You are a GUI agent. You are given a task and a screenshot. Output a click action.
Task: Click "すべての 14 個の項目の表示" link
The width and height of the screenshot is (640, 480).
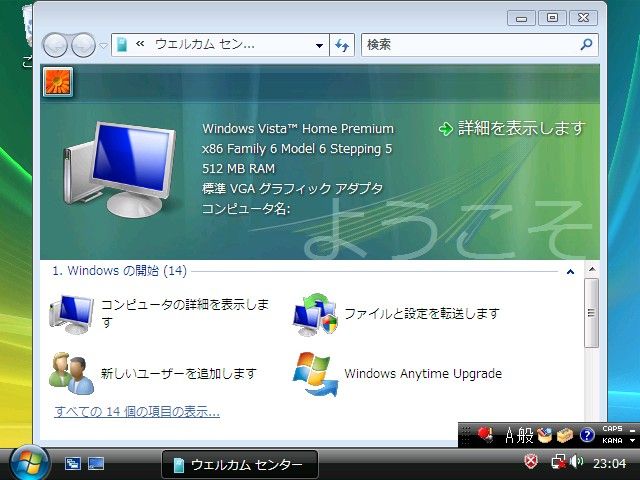[x=137, y=412]
